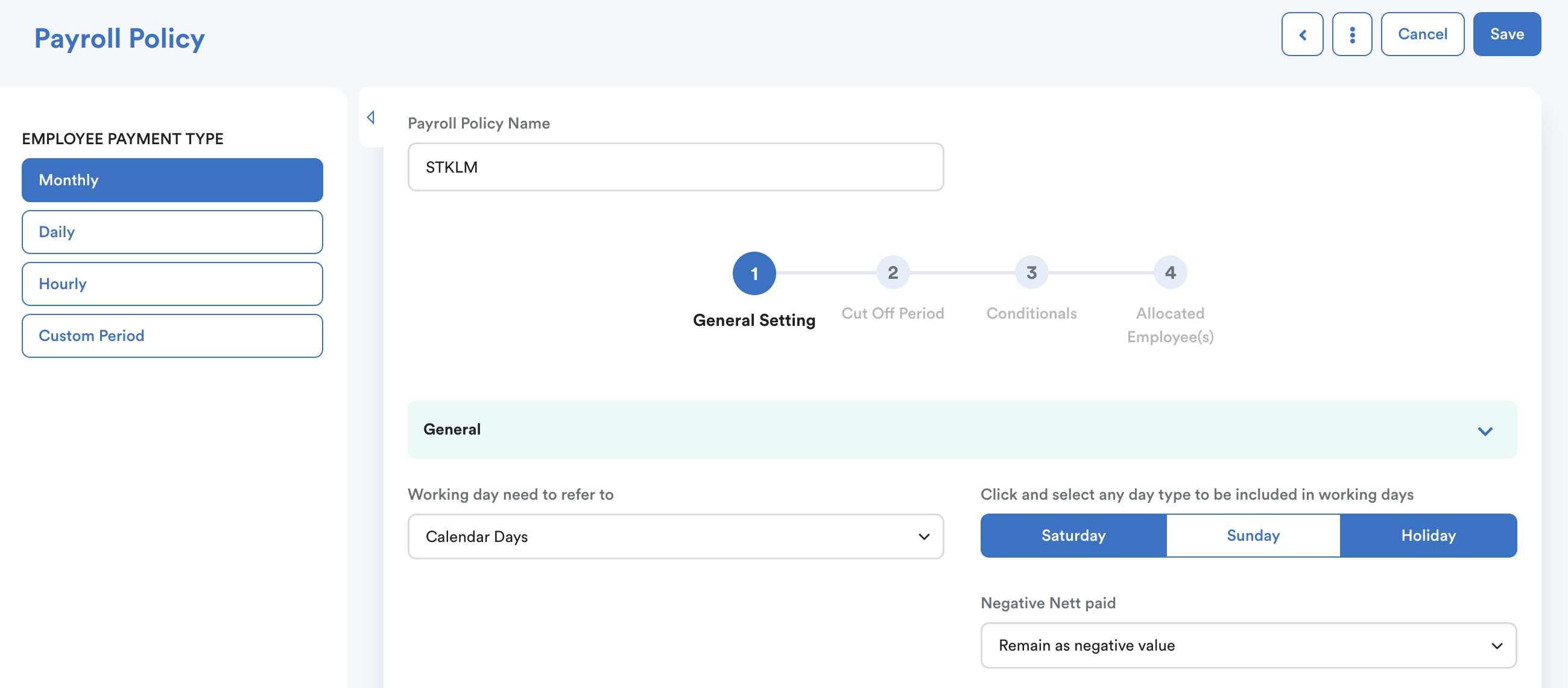Select the Daily payment type
The height and width of the screenshot is (688, 1568).
pos(172,232)
